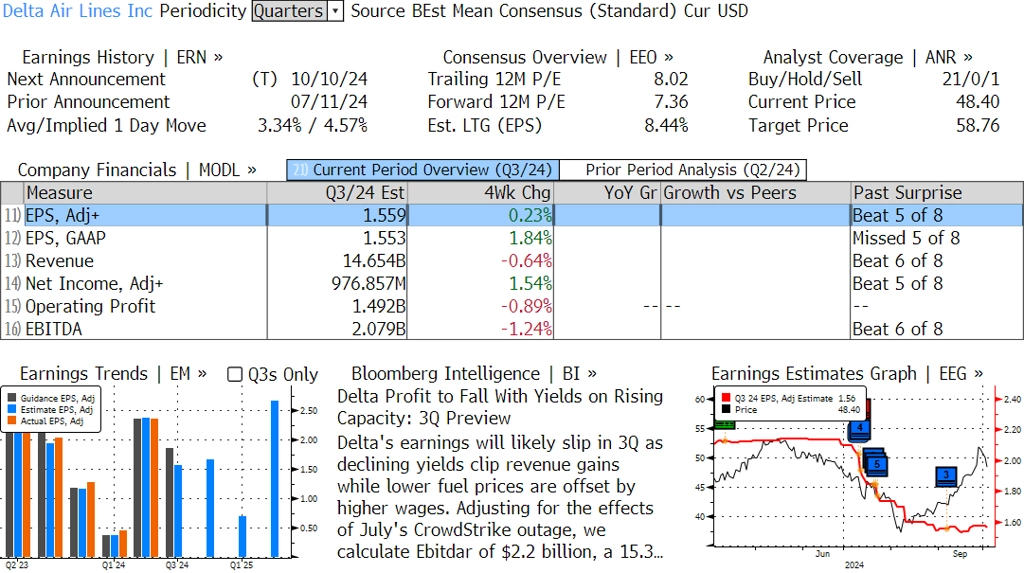The height and width of the screenshot is (573, 1024).
Task: Click the 4Wk Chg column header
Action: 481,193
